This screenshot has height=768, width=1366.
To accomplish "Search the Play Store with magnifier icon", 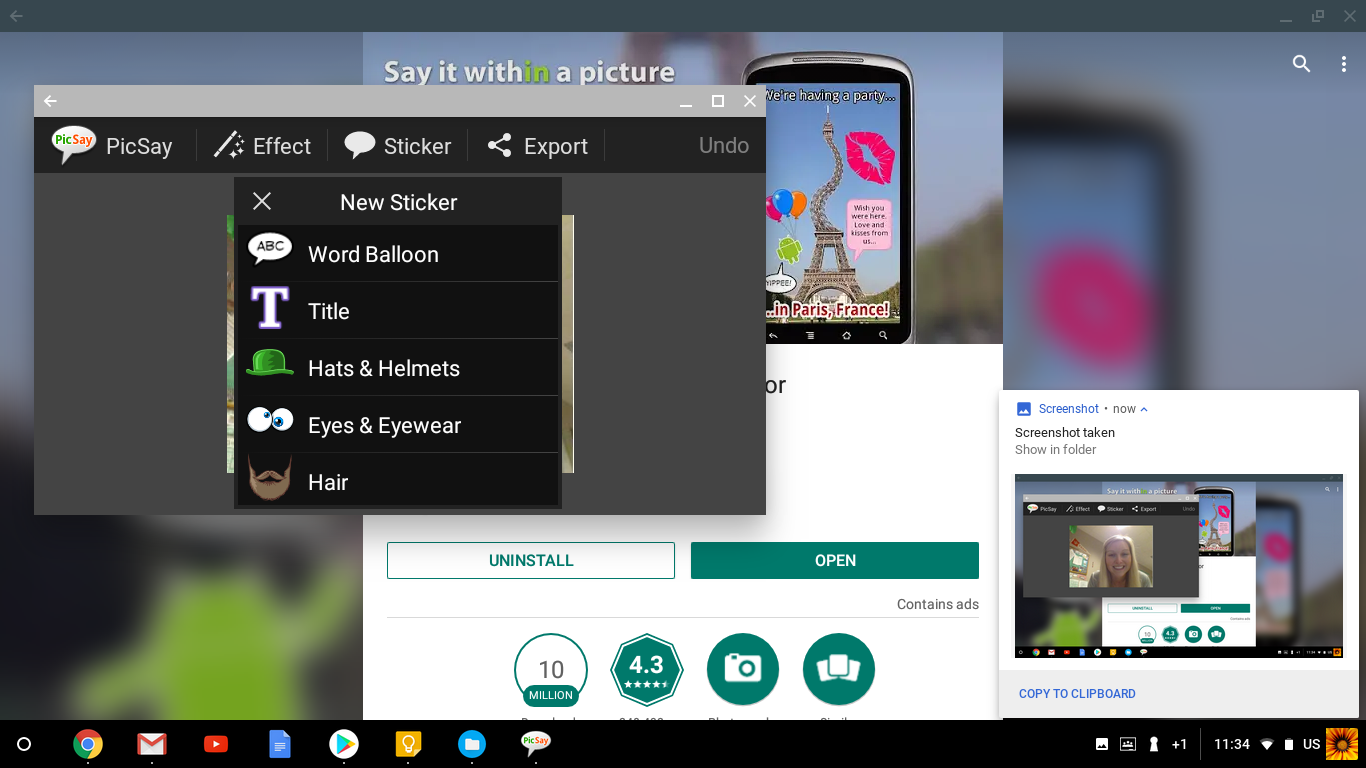I will (x=1301, y=64).
